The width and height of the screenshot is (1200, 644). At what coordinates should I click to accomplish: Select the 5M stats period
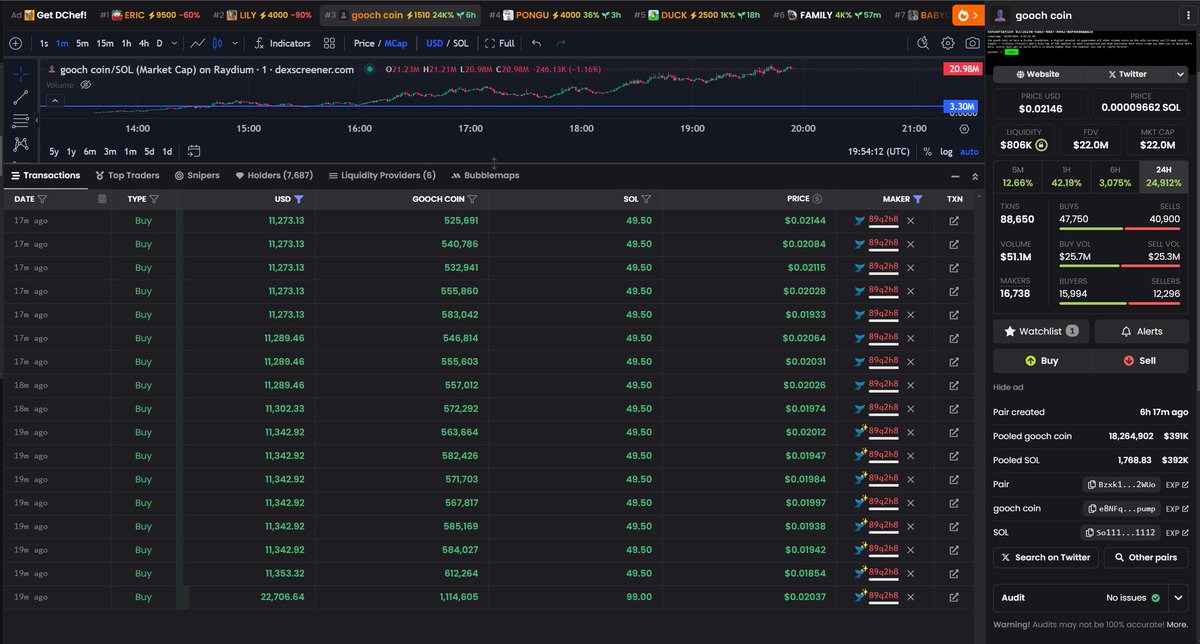click(1017, 176)
